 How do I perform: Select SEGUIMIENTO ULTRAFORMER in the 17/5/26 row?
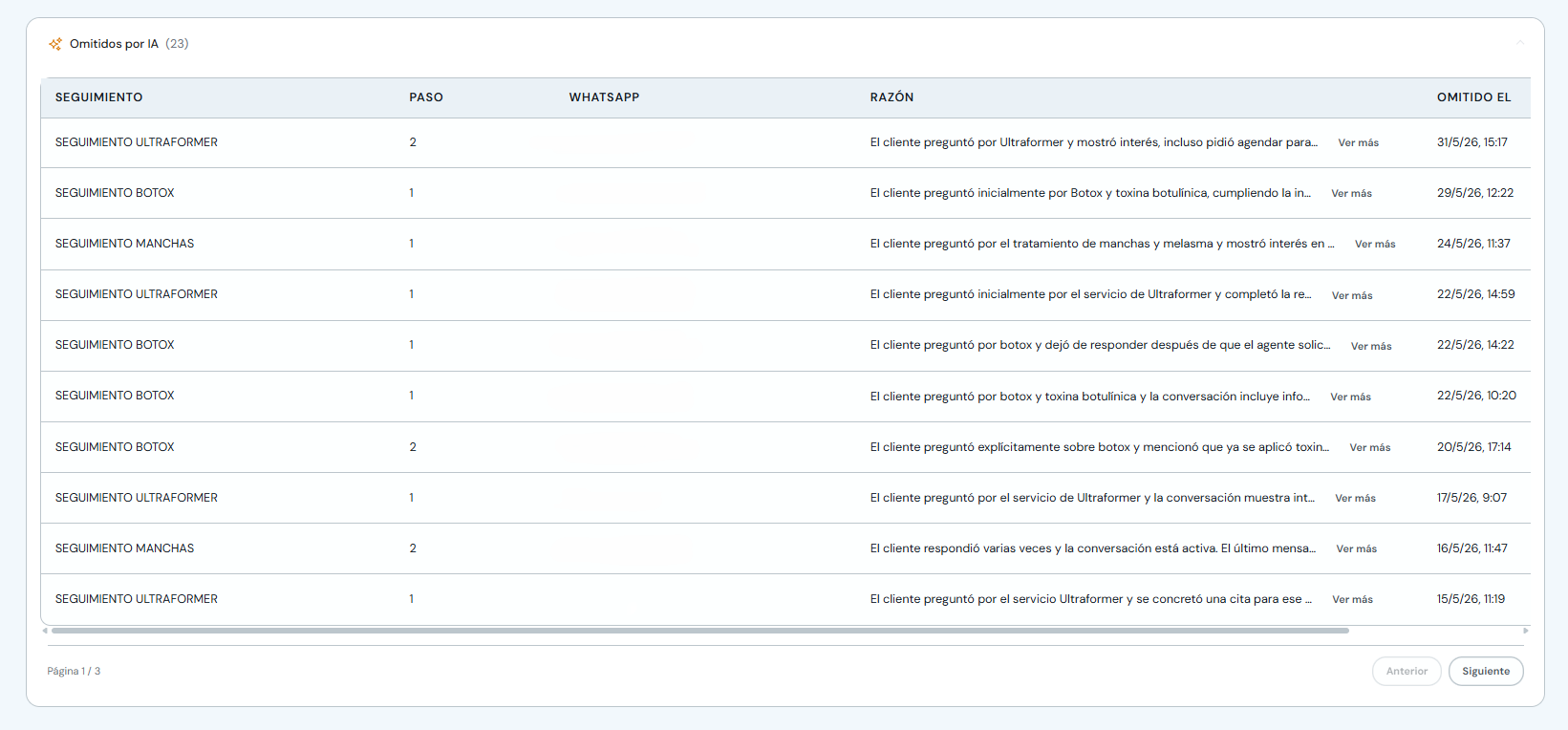click(x=137, y=498)
